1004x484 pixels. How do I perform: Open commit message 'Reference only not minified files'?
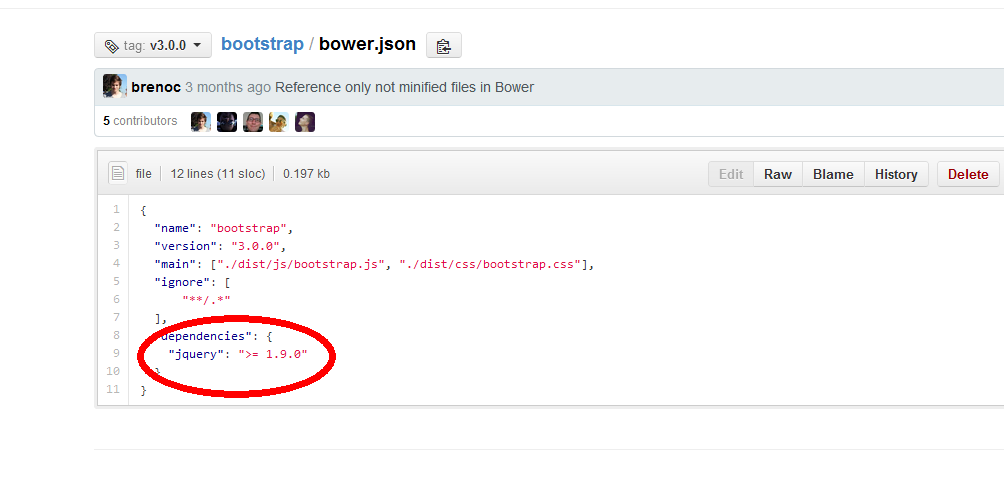click(x=404, y=87)
